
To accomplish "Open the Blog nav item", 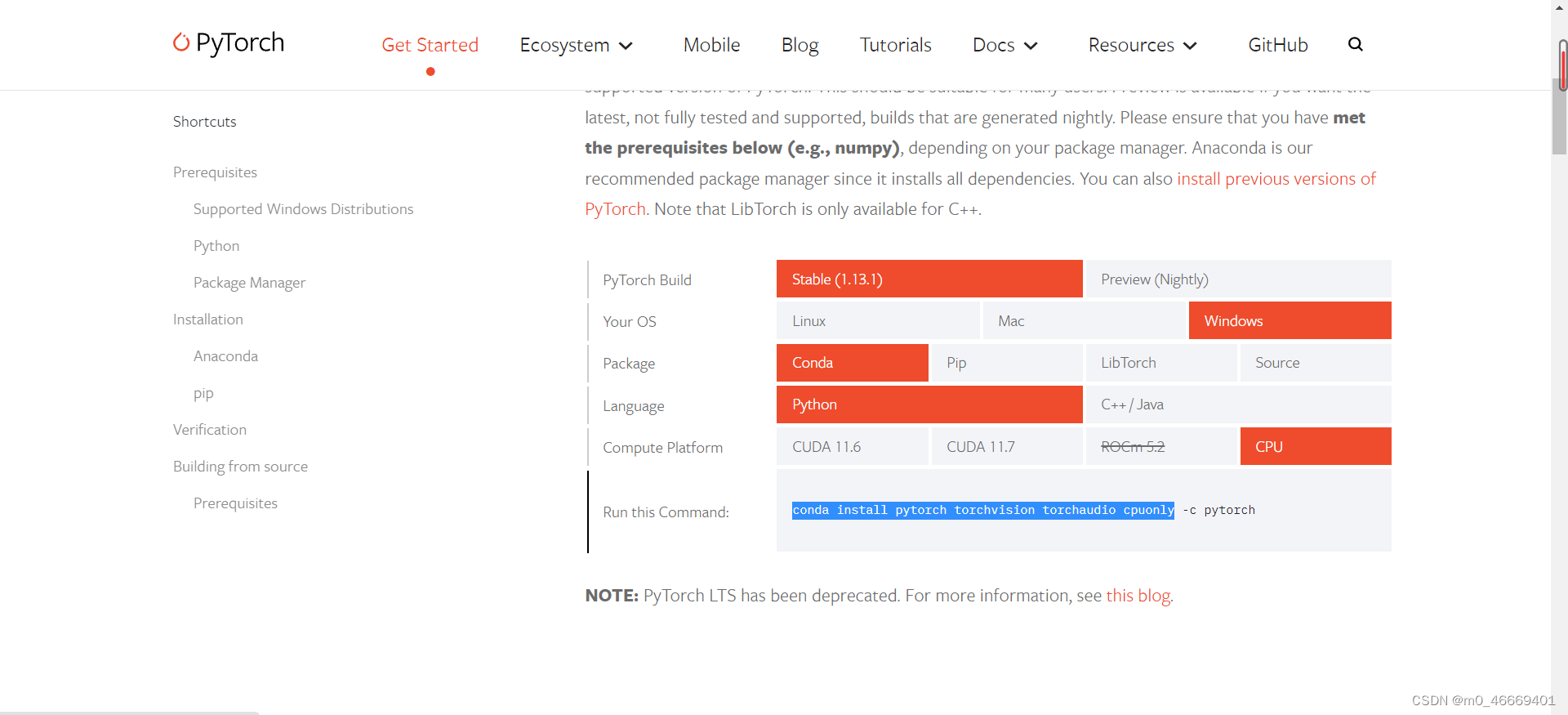I will point(800,45).
